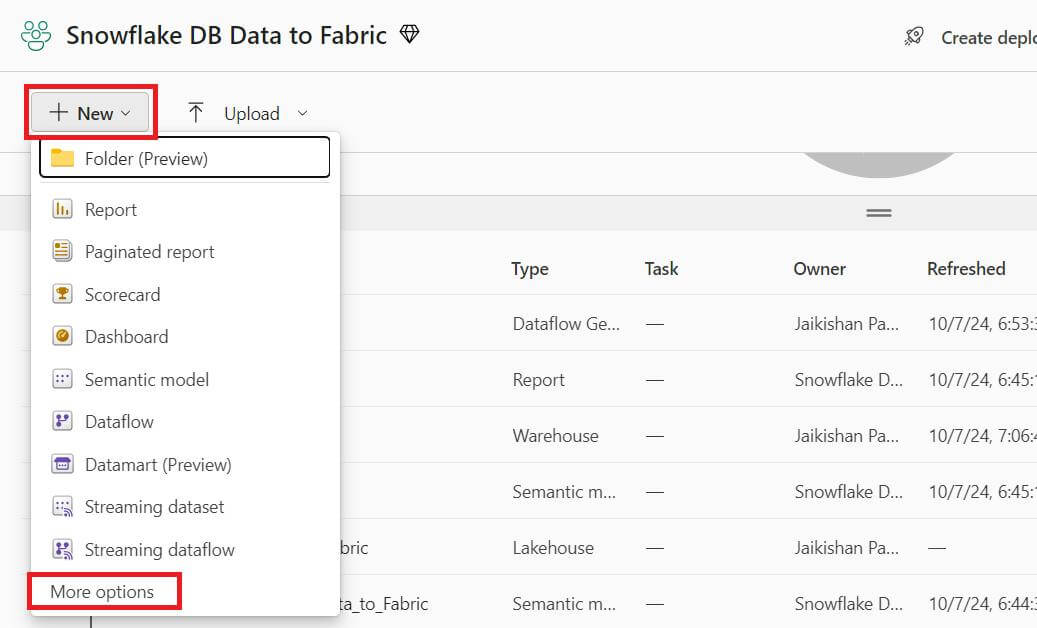Click the Semantic model dots icon
The image size is (1037, 628).
click(62, 379)
